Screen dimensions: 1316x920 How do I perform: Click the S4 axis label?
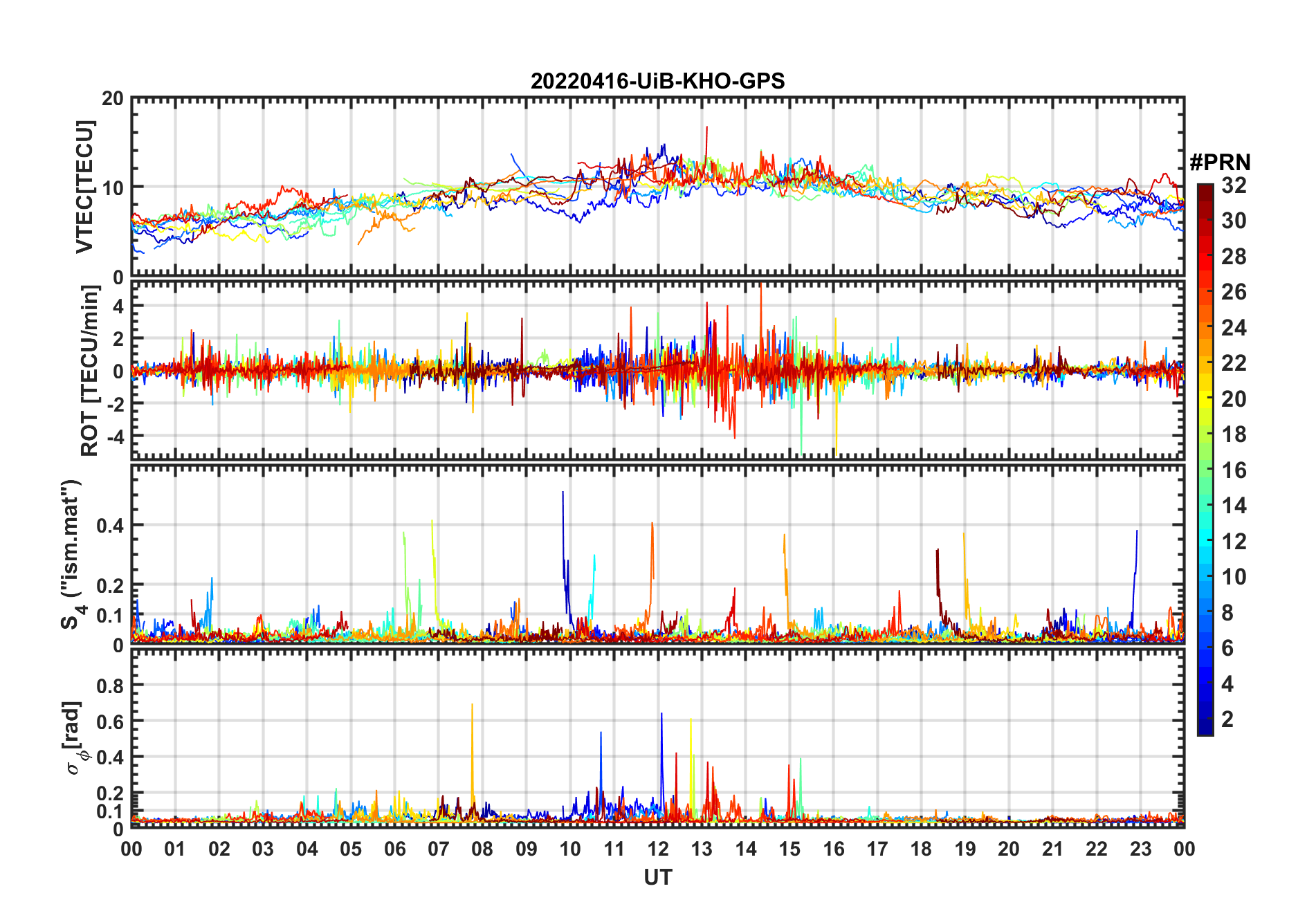pyautogui.click(x=71, y=553)
